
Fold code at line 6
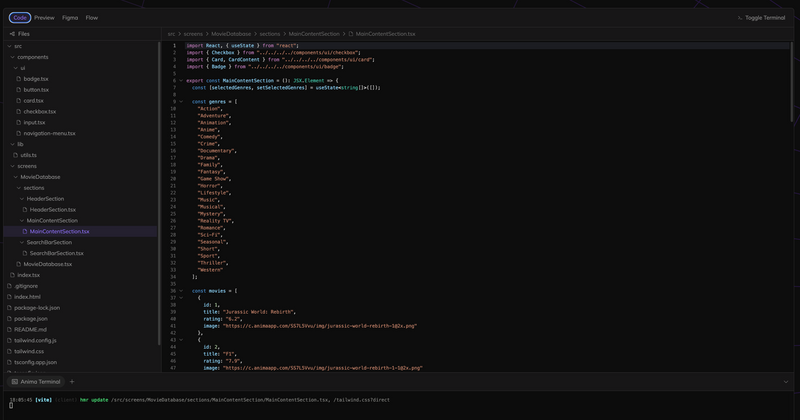click(x=181, y=81)
